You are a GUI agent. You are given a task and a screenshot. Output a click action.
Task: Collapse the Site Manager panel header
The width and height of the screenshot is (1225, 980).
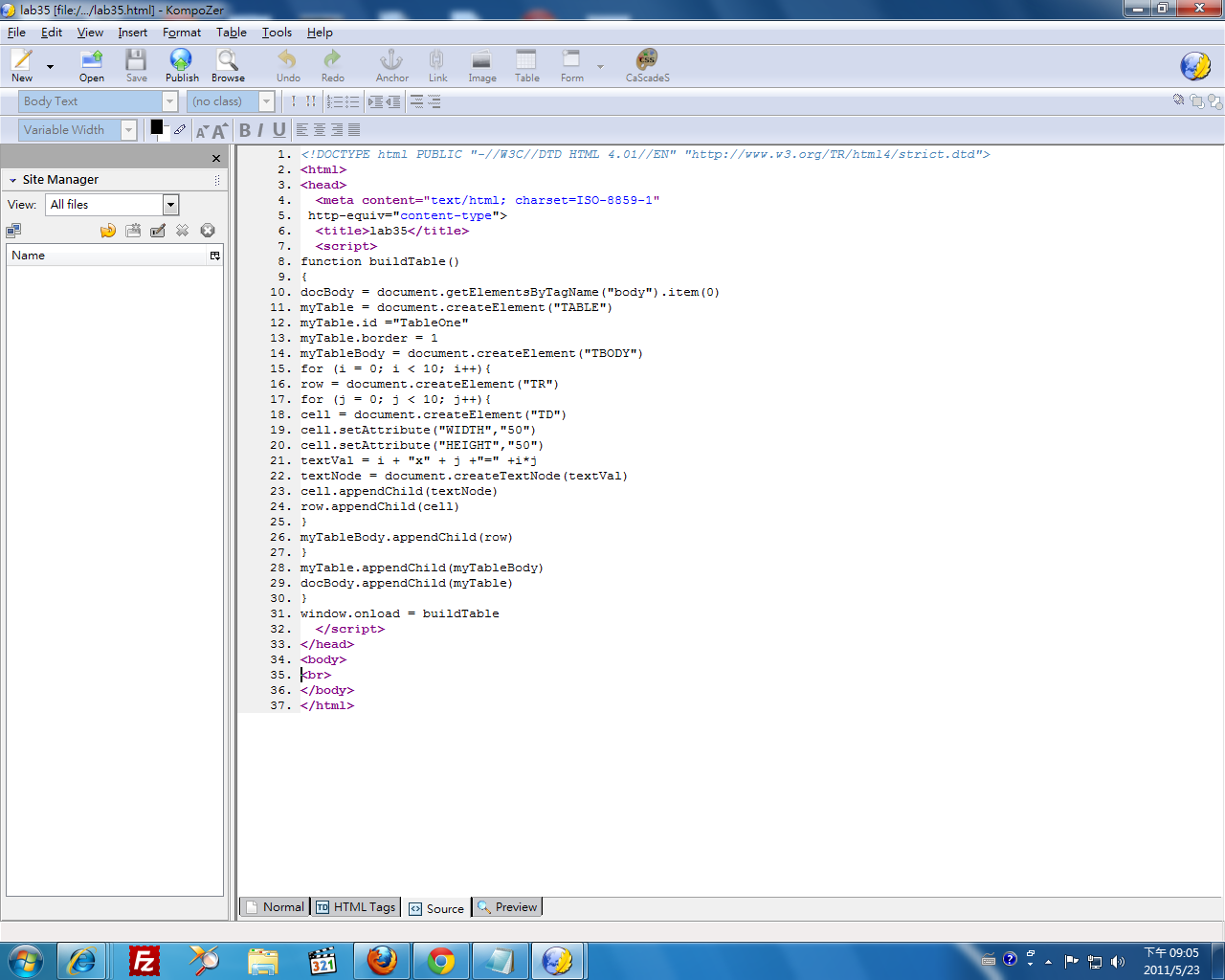tap(13, 180)
